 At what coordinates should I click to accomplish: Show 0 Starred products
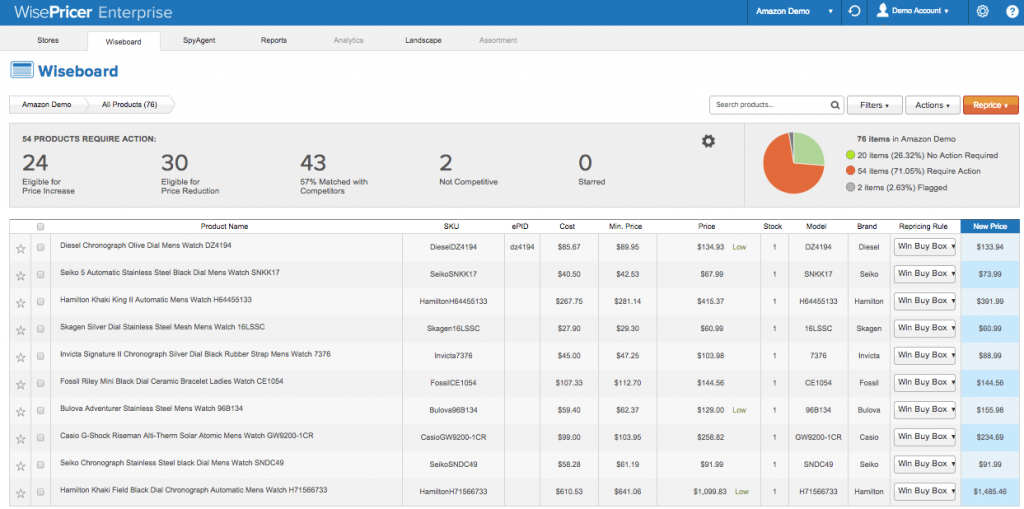(592, 169)
